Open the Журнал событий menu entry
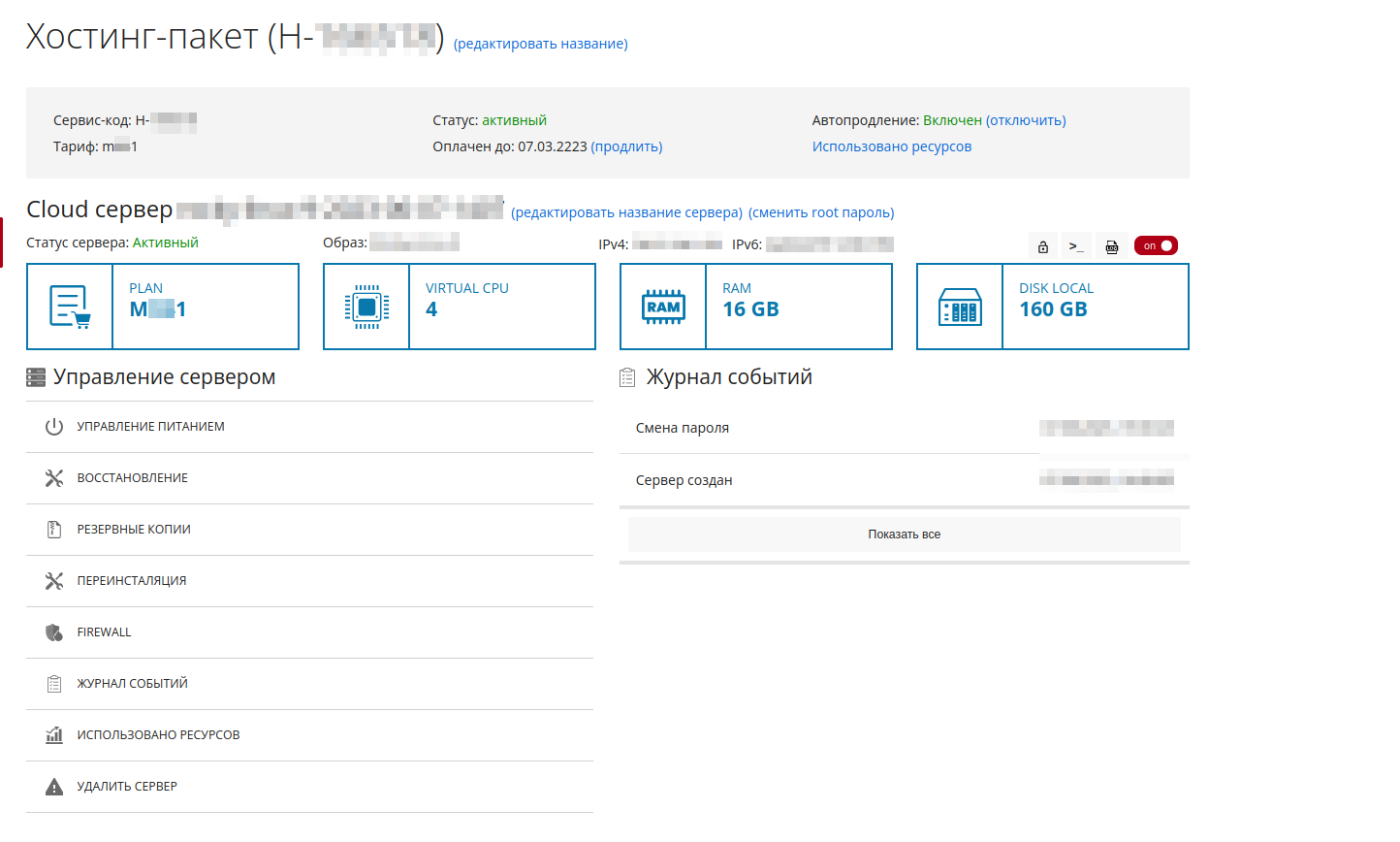 309,684
